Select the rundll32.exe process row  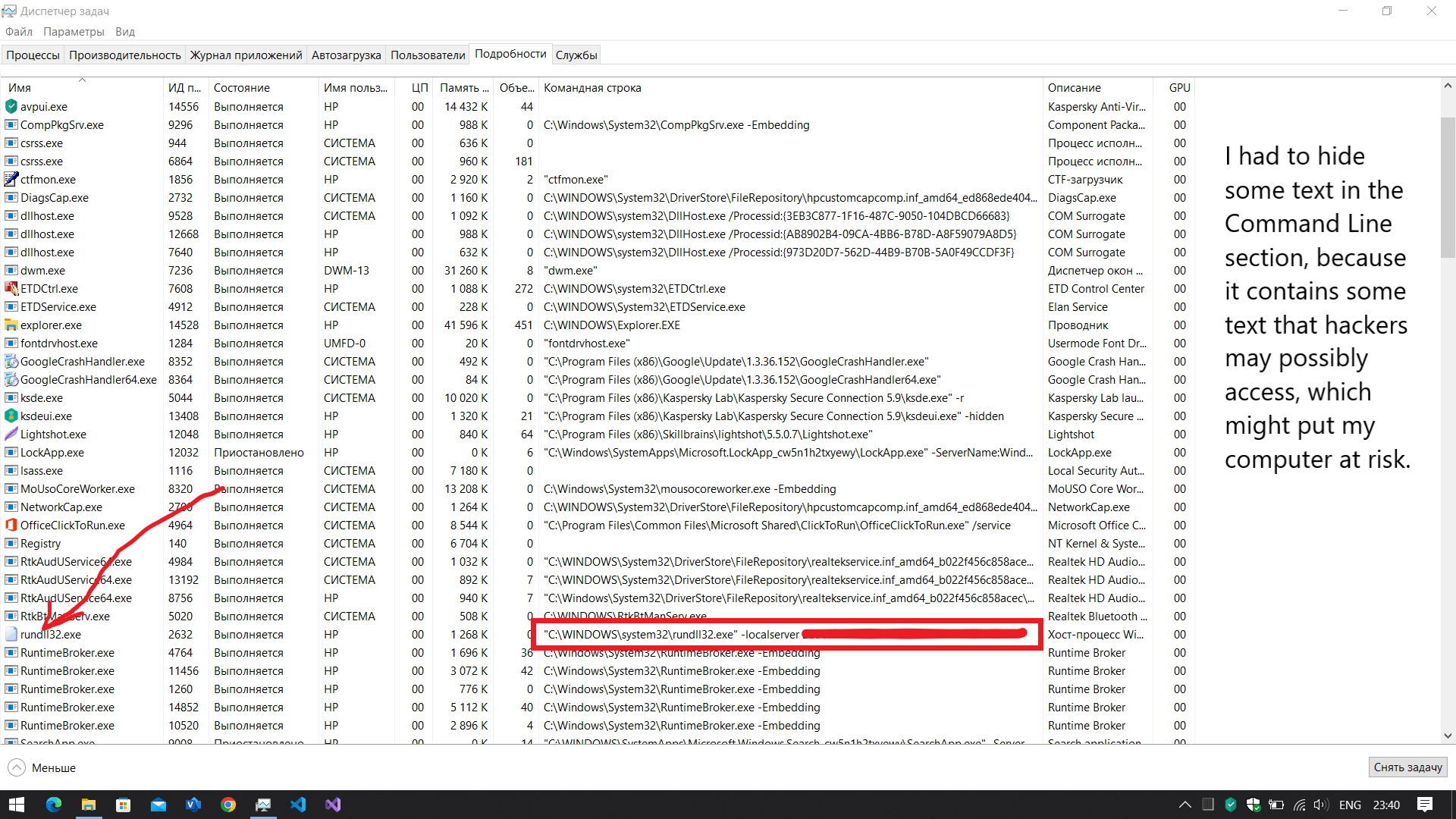(x=51, y=635)
